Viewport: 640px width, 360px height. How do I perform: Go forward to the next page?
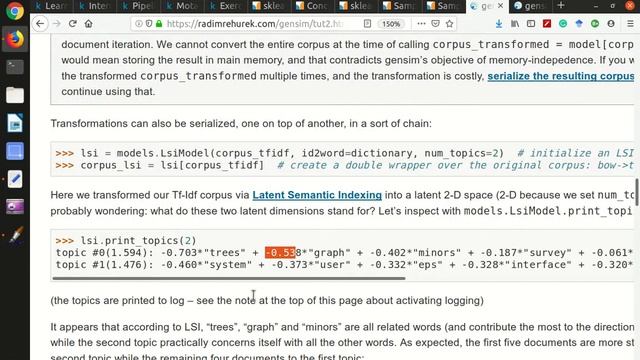(x=57, y=24)
